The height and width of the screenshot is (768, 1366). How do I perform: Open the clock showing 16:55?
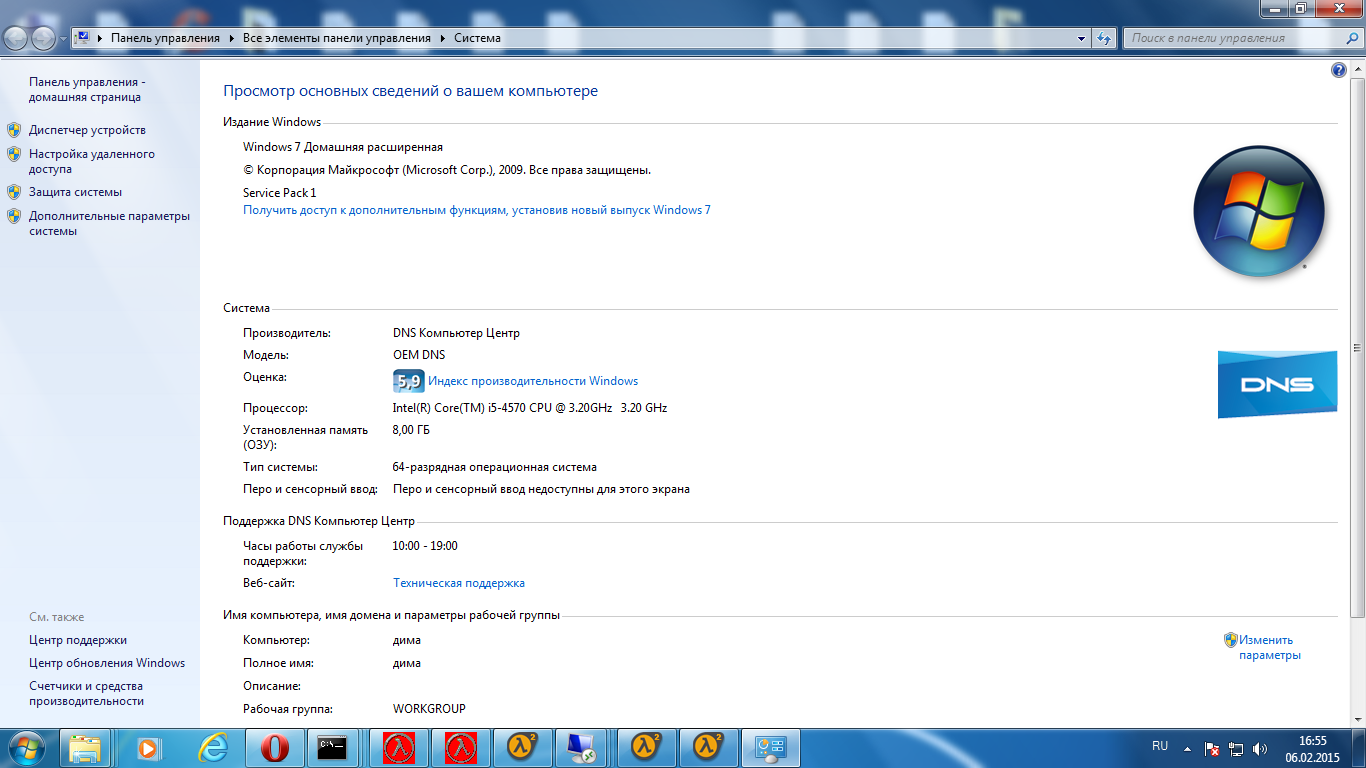(x=1313, y=748)
